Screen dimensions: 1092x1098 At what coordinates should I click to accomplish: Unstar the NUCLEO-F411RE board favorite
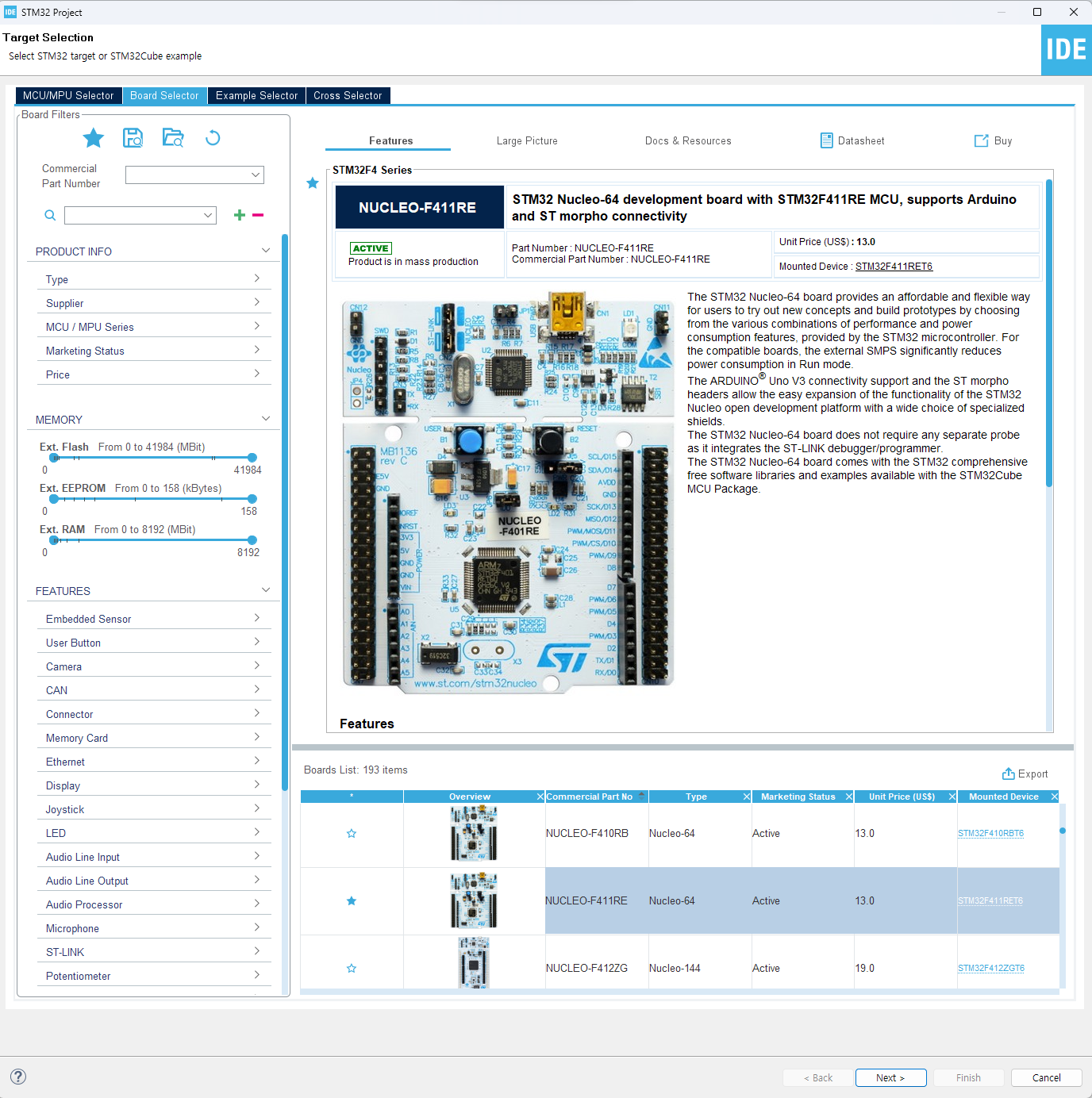pos(352,900)
